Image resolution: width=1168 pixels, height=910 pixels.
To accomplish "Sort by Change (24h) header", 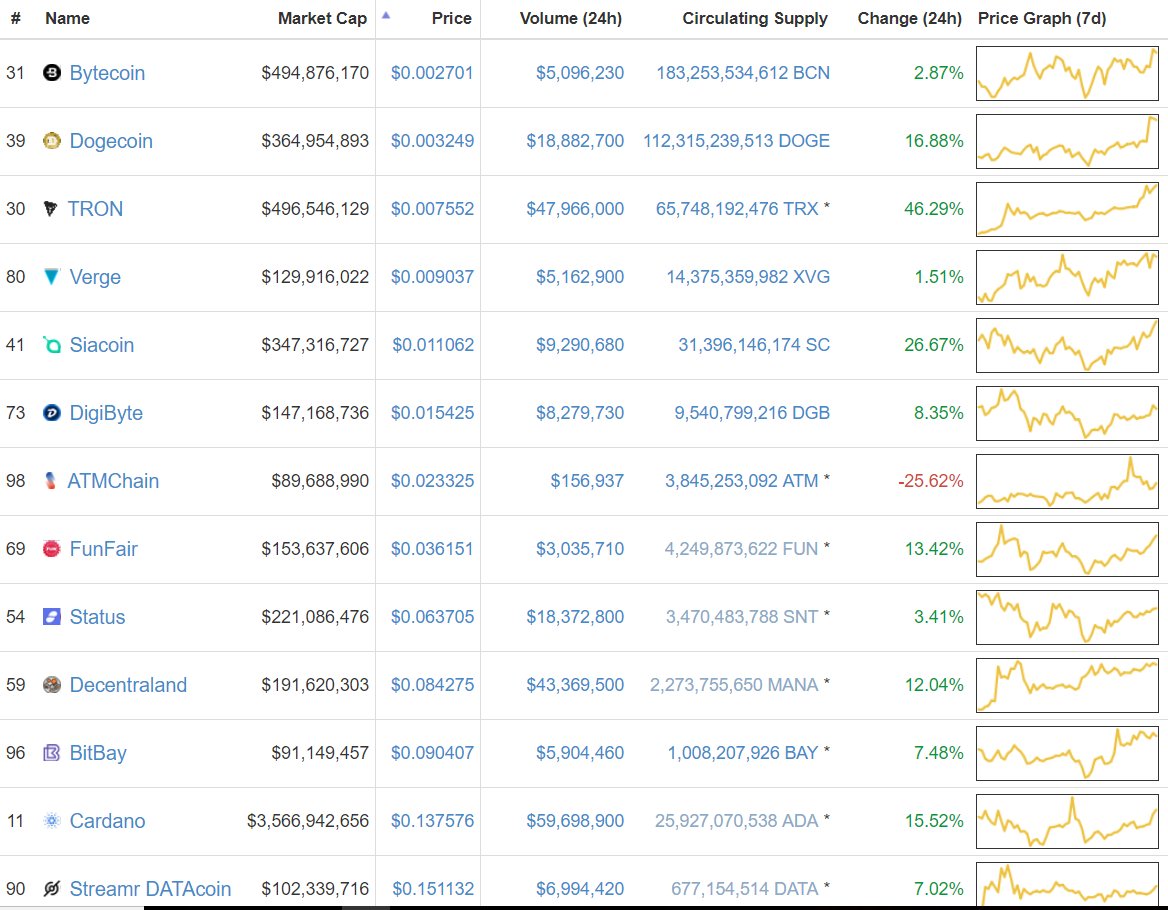I will [910, 18].
